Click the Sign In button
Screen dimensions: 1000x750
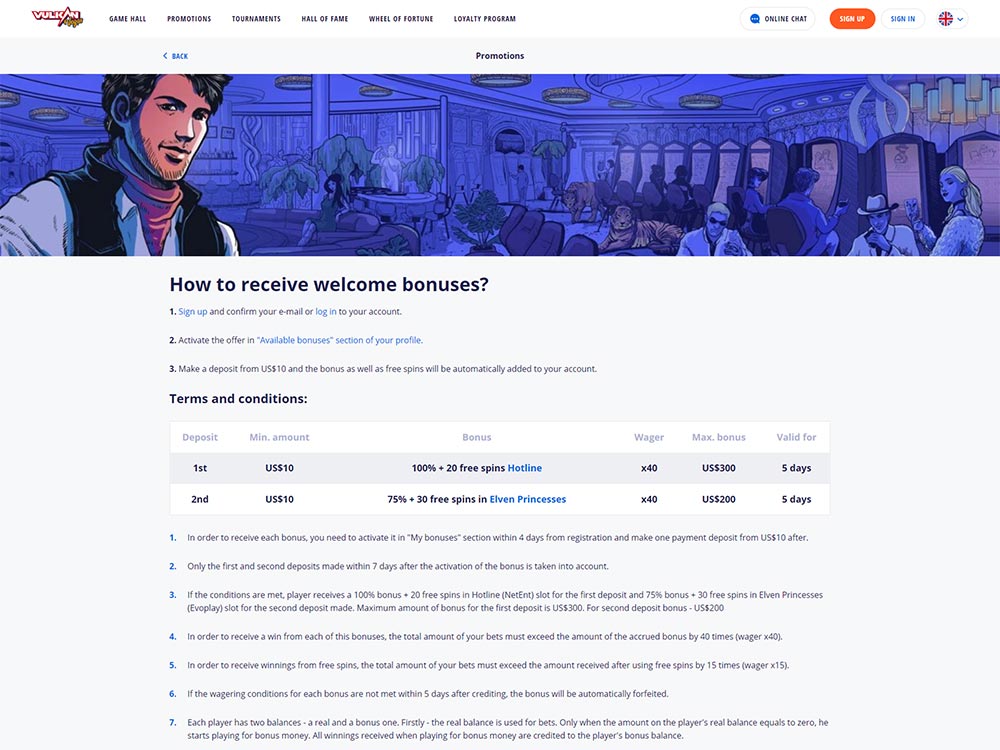[902, 18]
